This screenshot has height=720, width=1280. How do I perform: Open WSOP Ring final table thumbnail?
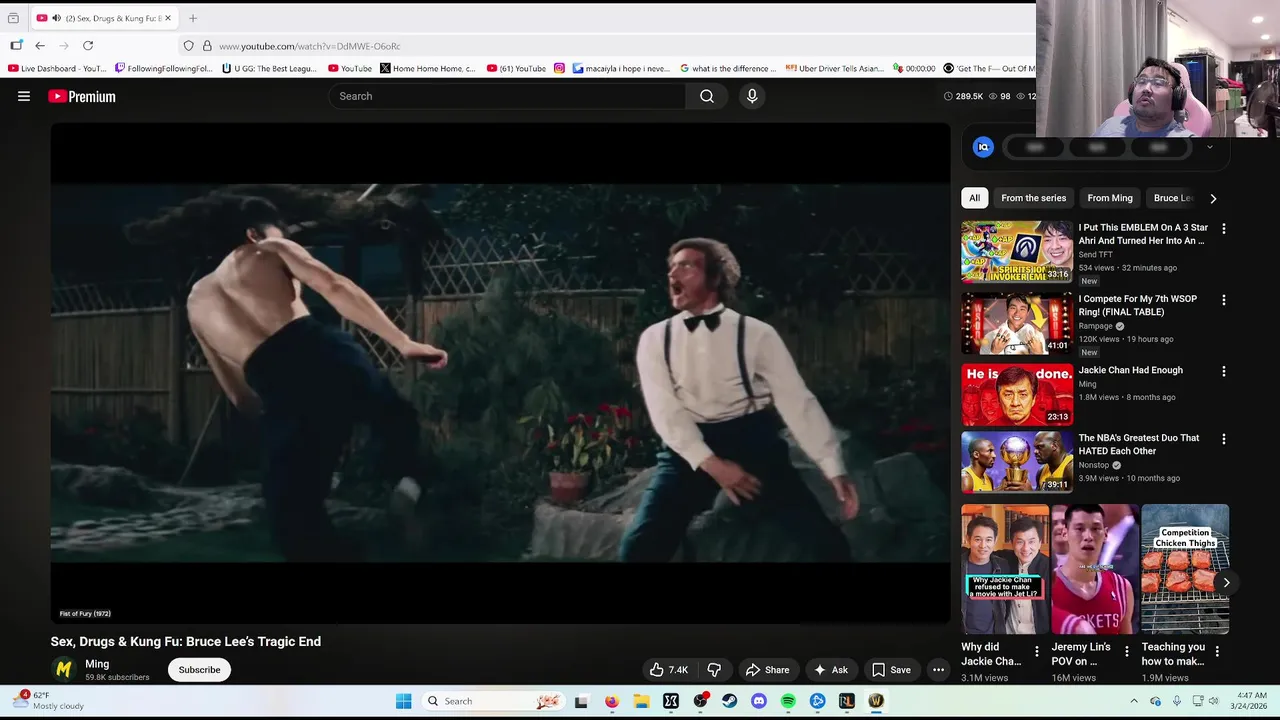[1016, 323]
